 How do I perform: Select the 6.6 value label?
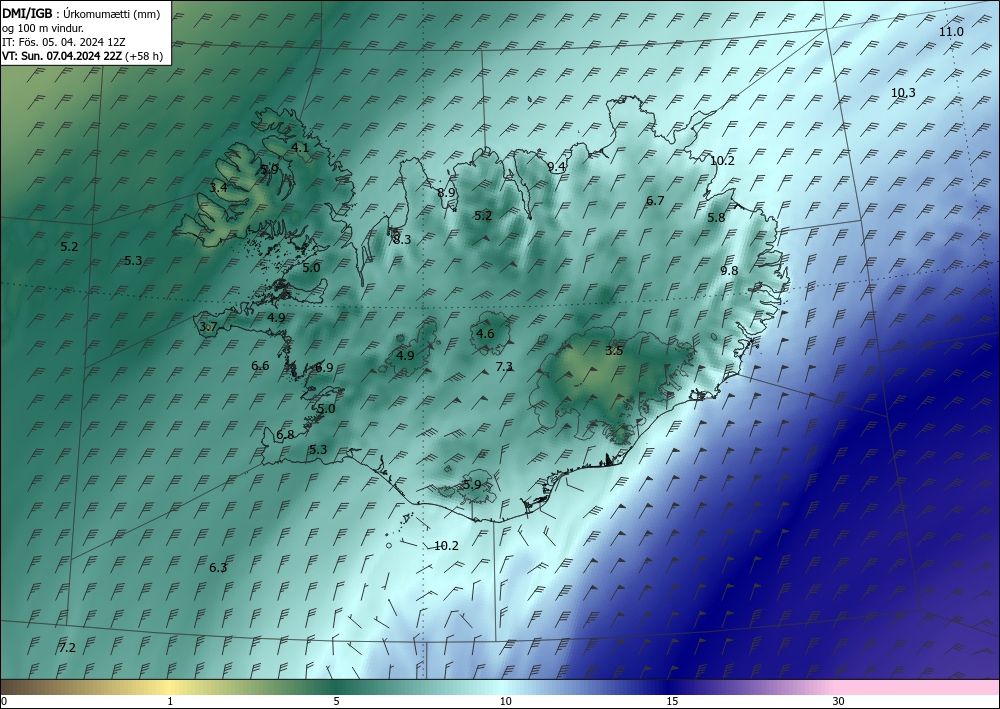(260, 366)
